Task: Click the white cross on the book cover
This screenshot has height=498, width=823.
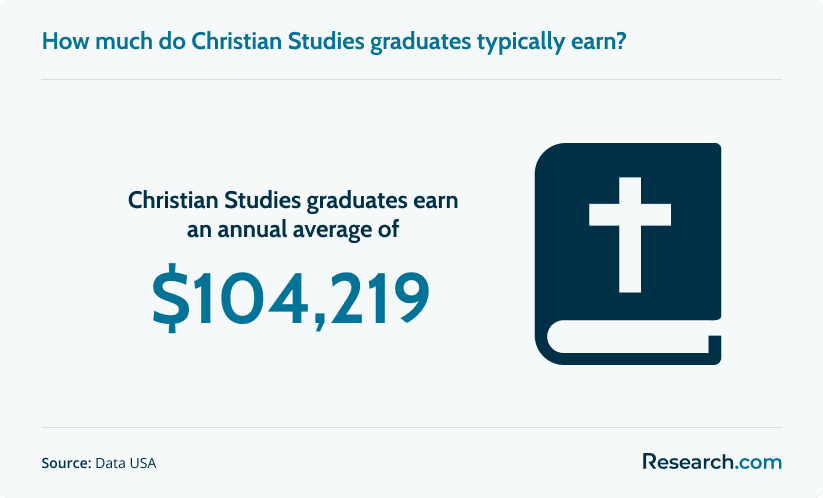Action: coord(630,235)
